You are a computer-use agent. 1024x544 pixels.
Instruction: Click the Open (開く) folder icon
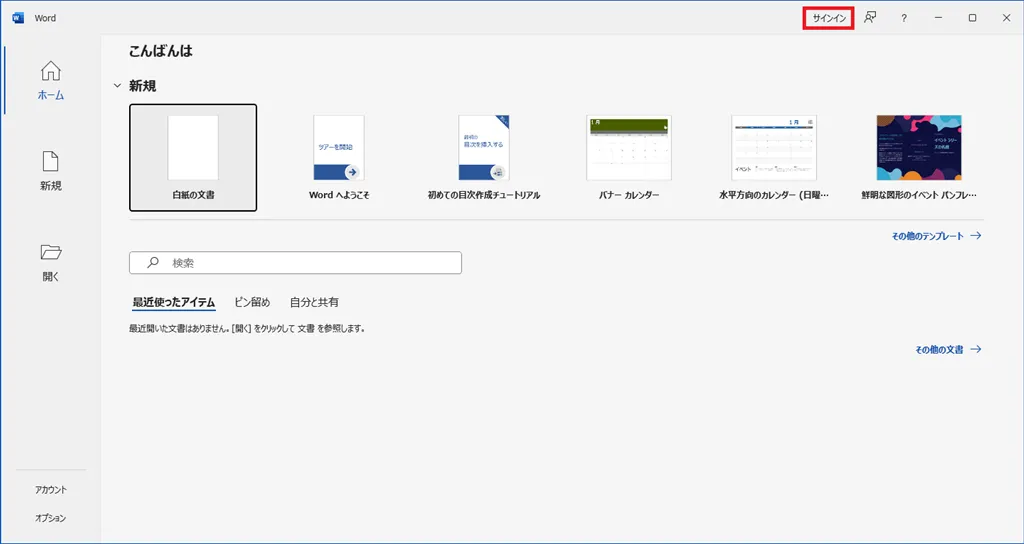tap(50, 252)
